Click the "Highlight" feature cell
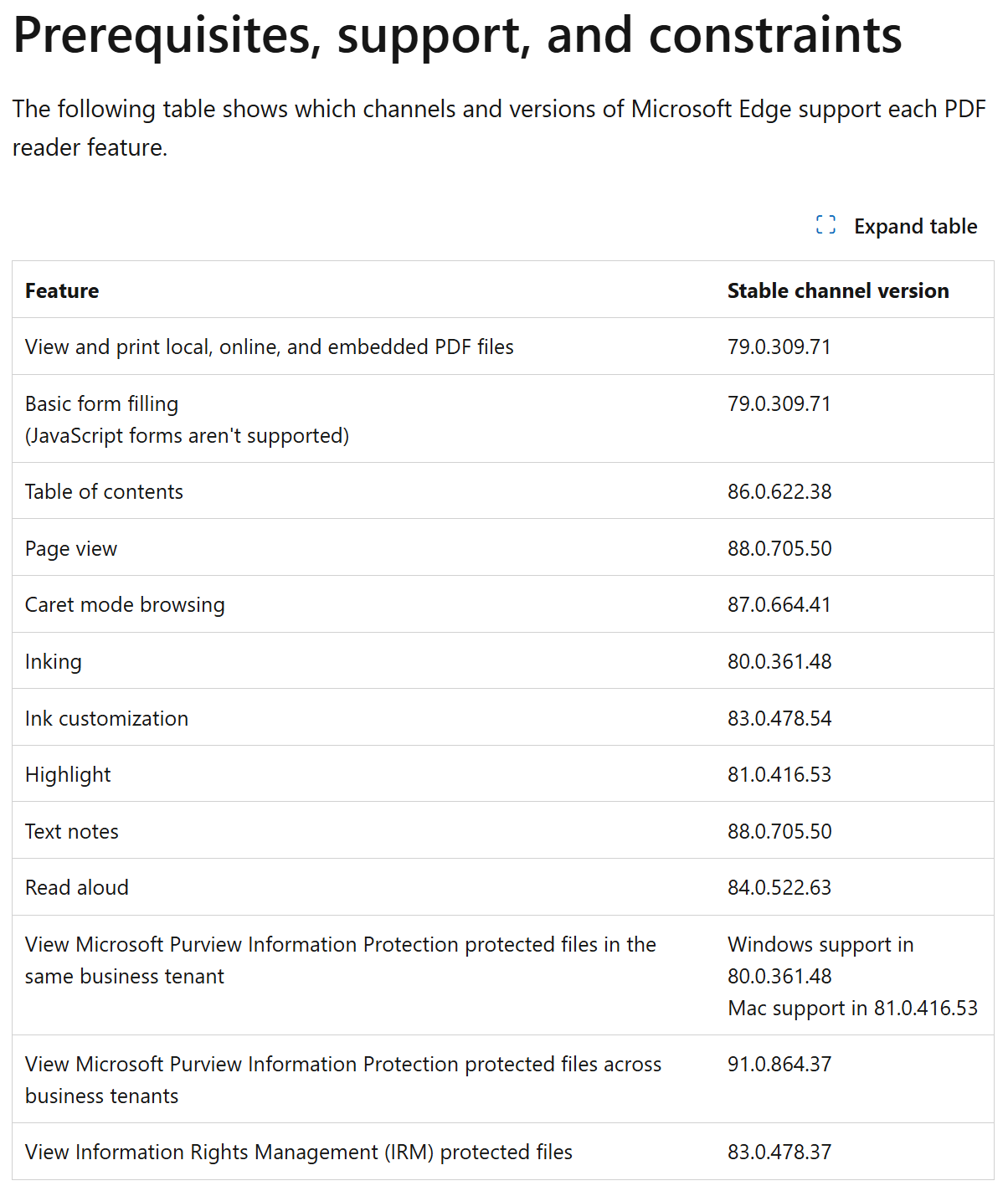 (68, 775)
